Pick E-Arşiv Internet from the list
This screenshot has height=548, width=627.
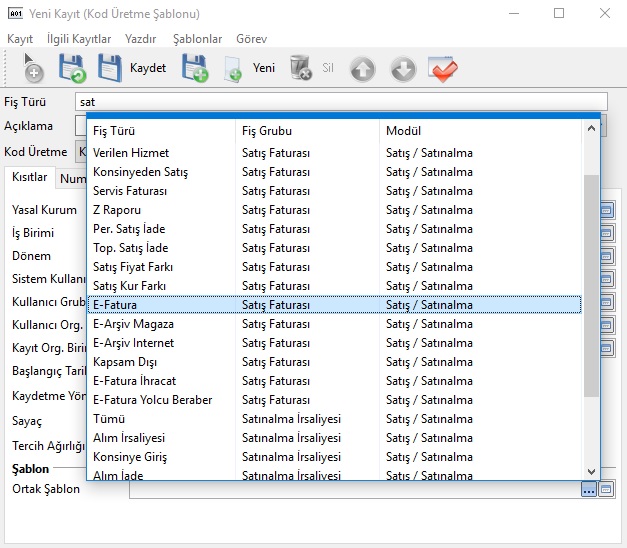click(133, 343)
